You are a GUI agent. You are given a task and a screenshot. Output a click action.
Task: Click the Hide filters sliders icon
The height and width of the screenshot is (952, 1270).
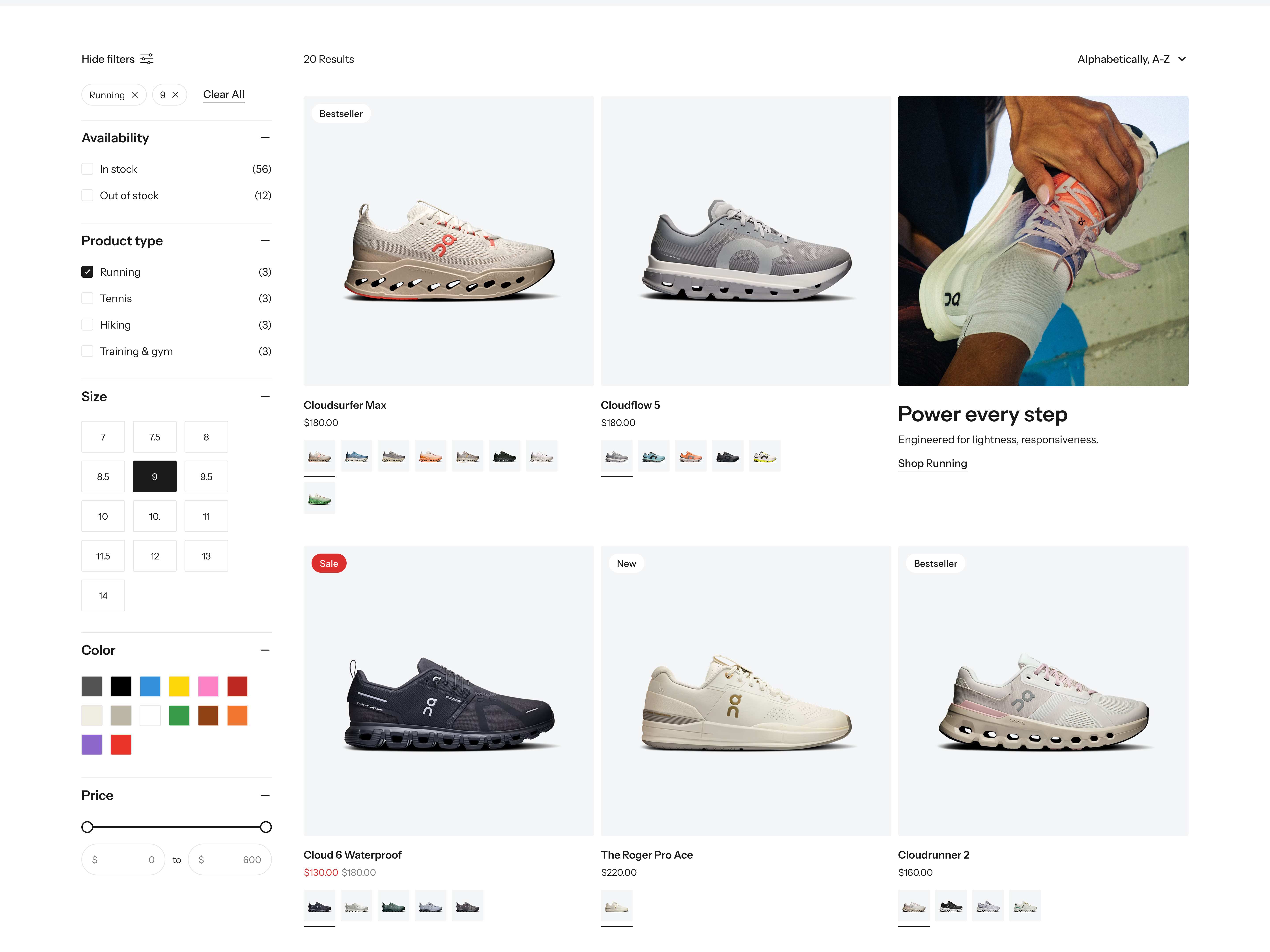tap(147, 59)
